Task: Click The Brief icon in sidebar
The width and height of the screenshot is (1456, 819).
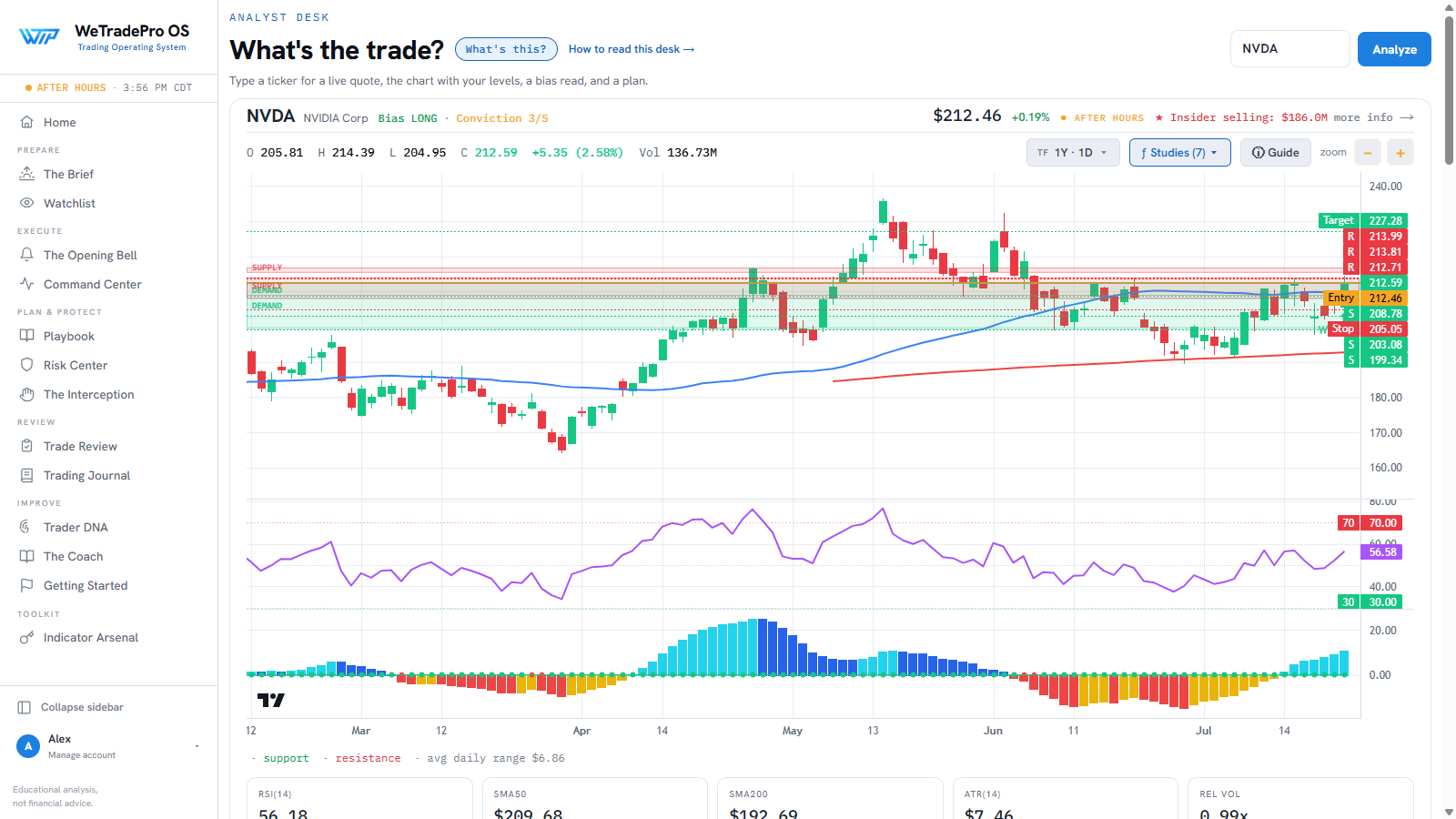Action: pyautogui.click(x=27, y=174)
